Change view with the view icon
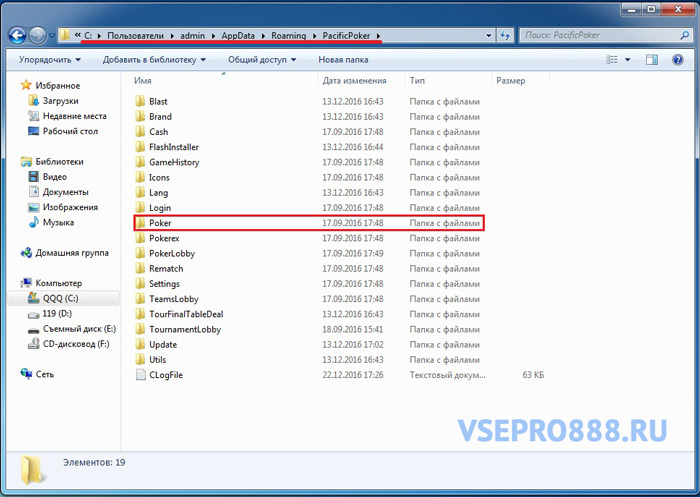The image size is (700, 497). point(612,59)
